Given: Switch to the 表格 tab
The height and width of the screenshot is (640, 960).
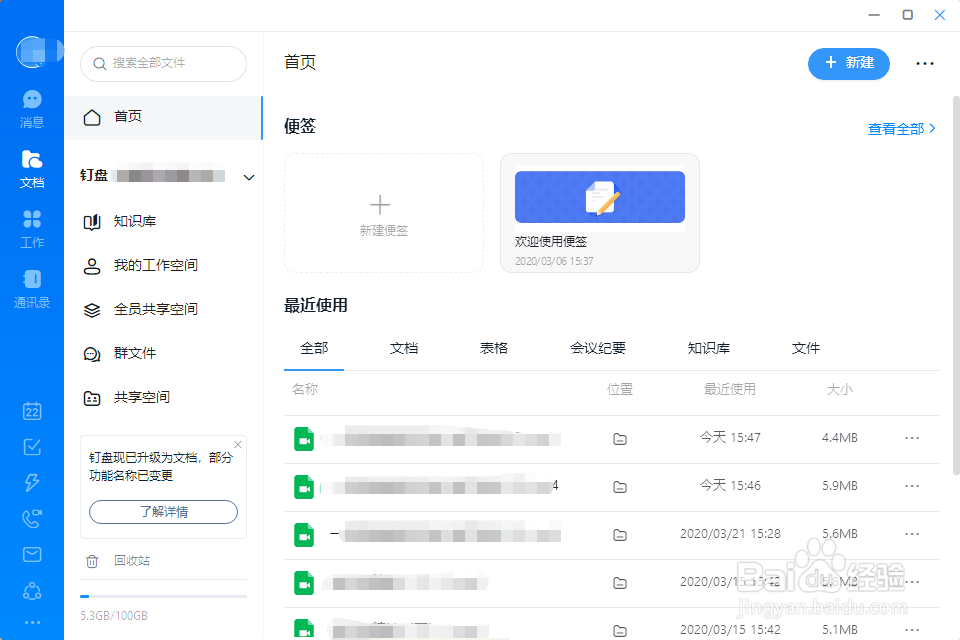Looking at the screenshot, I should (x=493, y=348).
